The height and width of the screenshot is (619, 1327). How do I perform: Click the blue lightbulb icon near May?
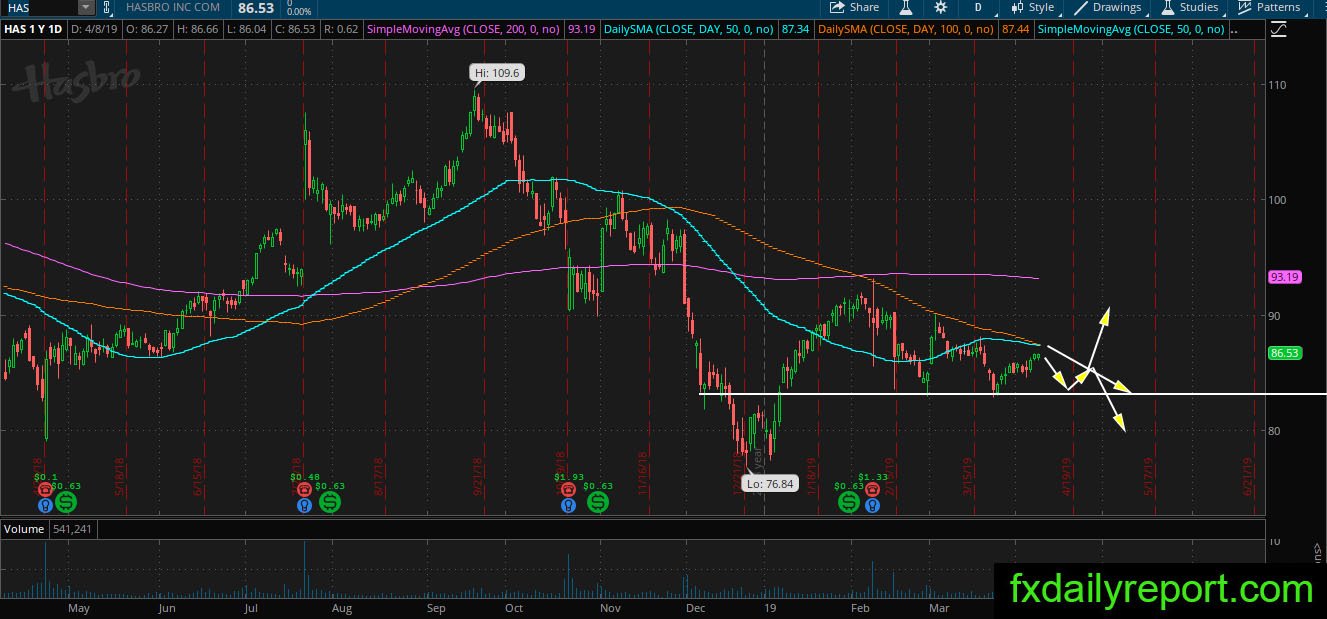pyautogui.click(x=45, y=505)
